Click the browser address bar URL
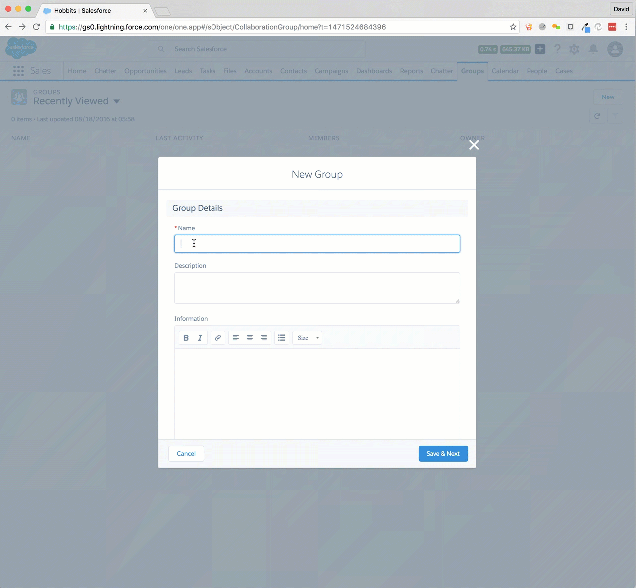The image size is (636, 588). (222, 27)
